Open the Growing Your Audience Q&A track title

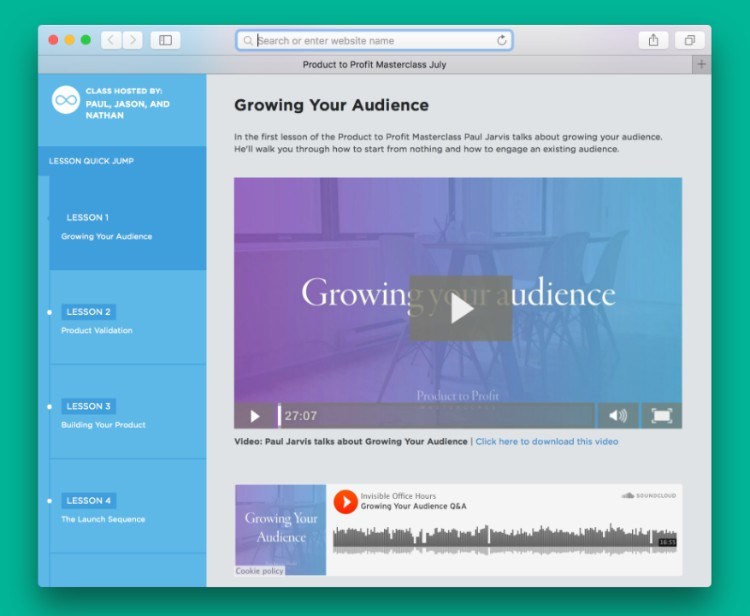tap(413, 506)
